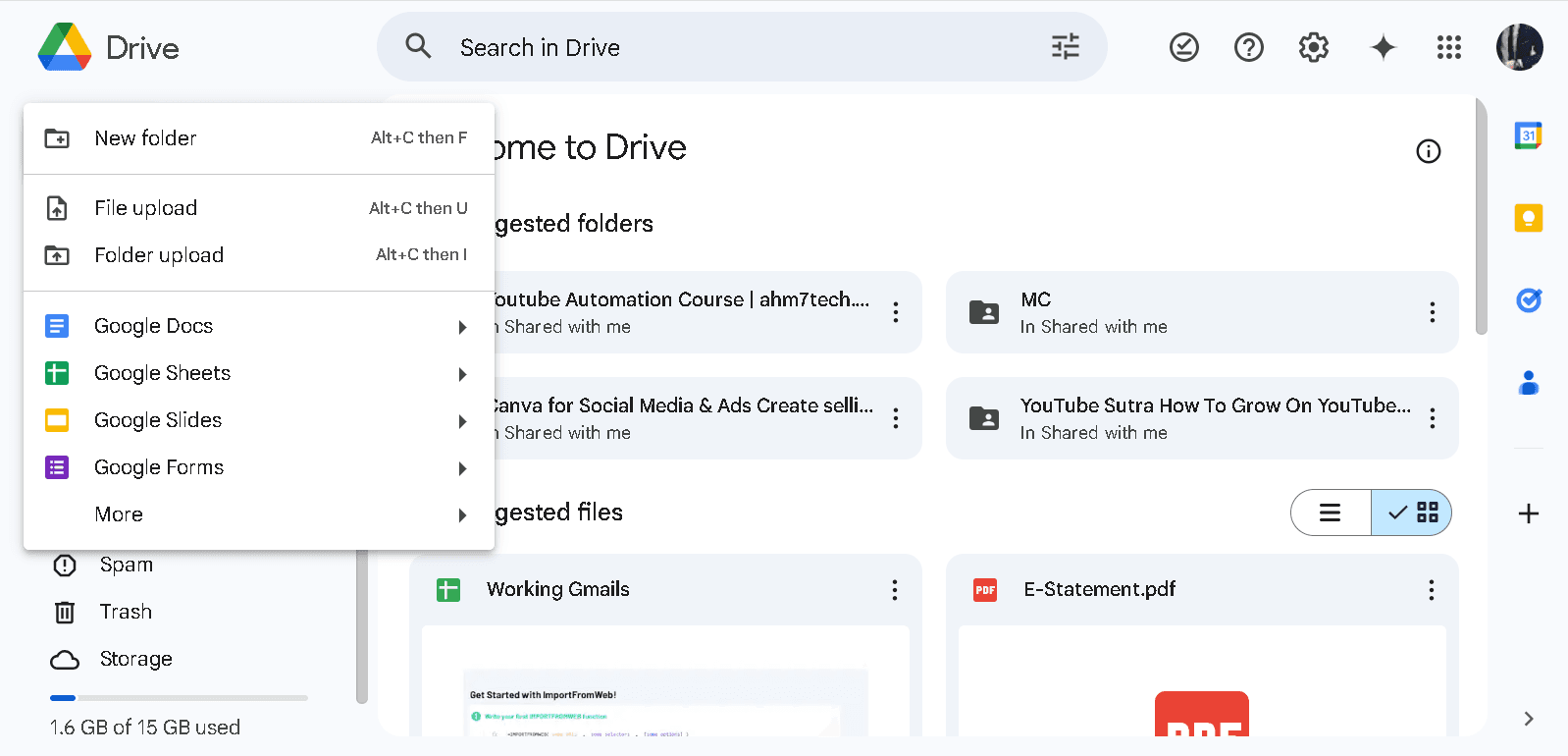
Task: Click the Google Drive logo
Action: pyautogui.click(x=65, y=47)
